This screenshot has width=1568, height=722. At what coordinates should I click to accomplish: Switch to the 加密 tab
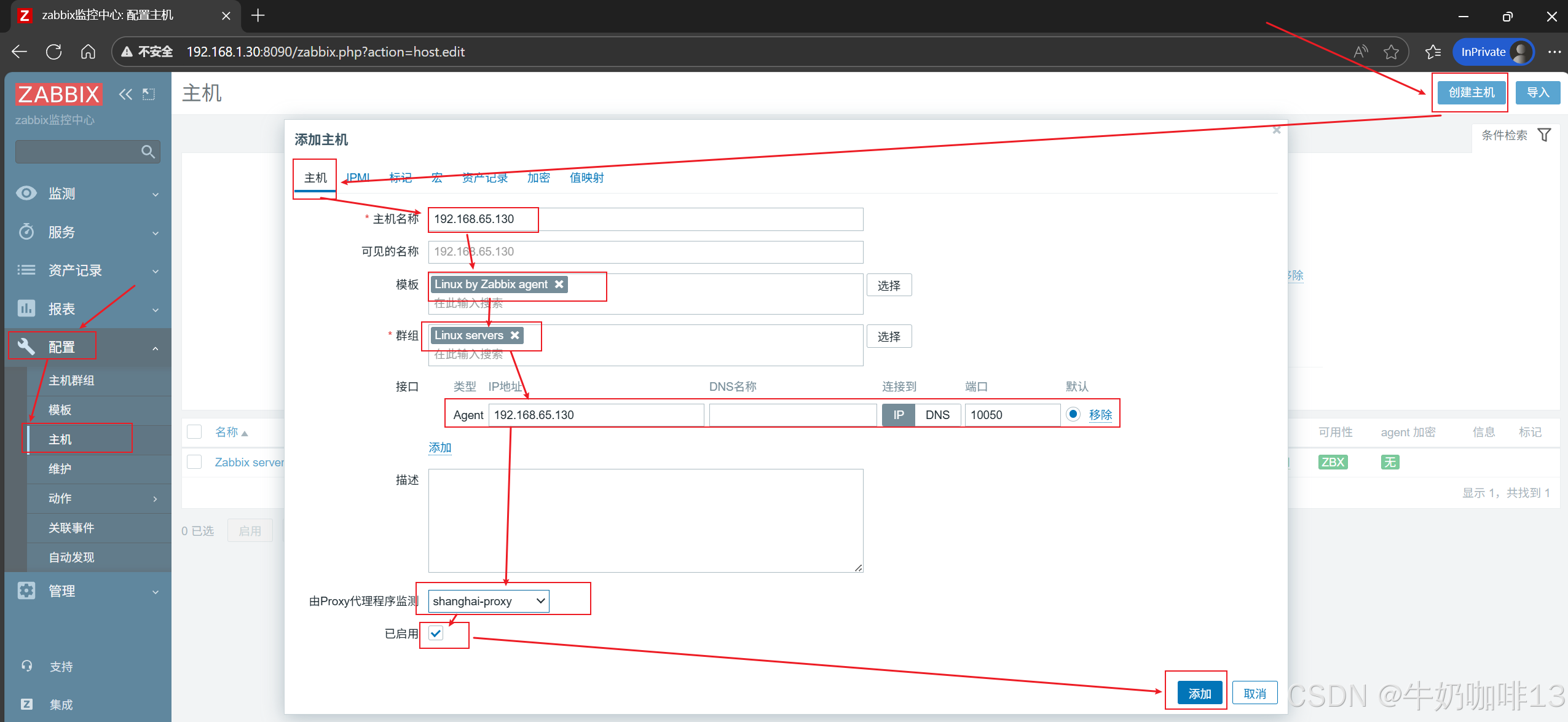[x=538, y=178]
